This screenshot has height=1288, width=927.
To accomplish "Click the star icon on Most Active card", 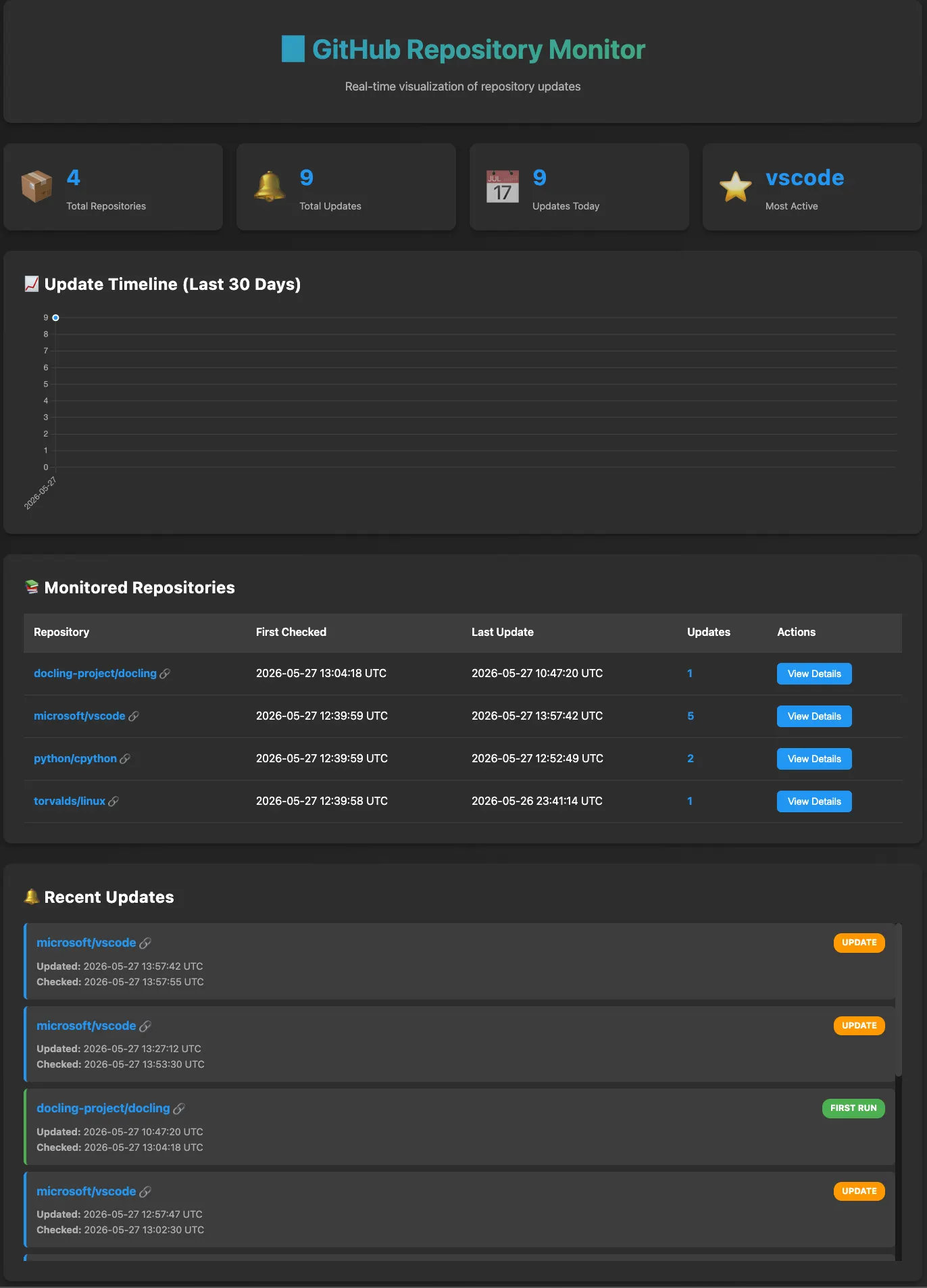I will (x=735, y=187).
